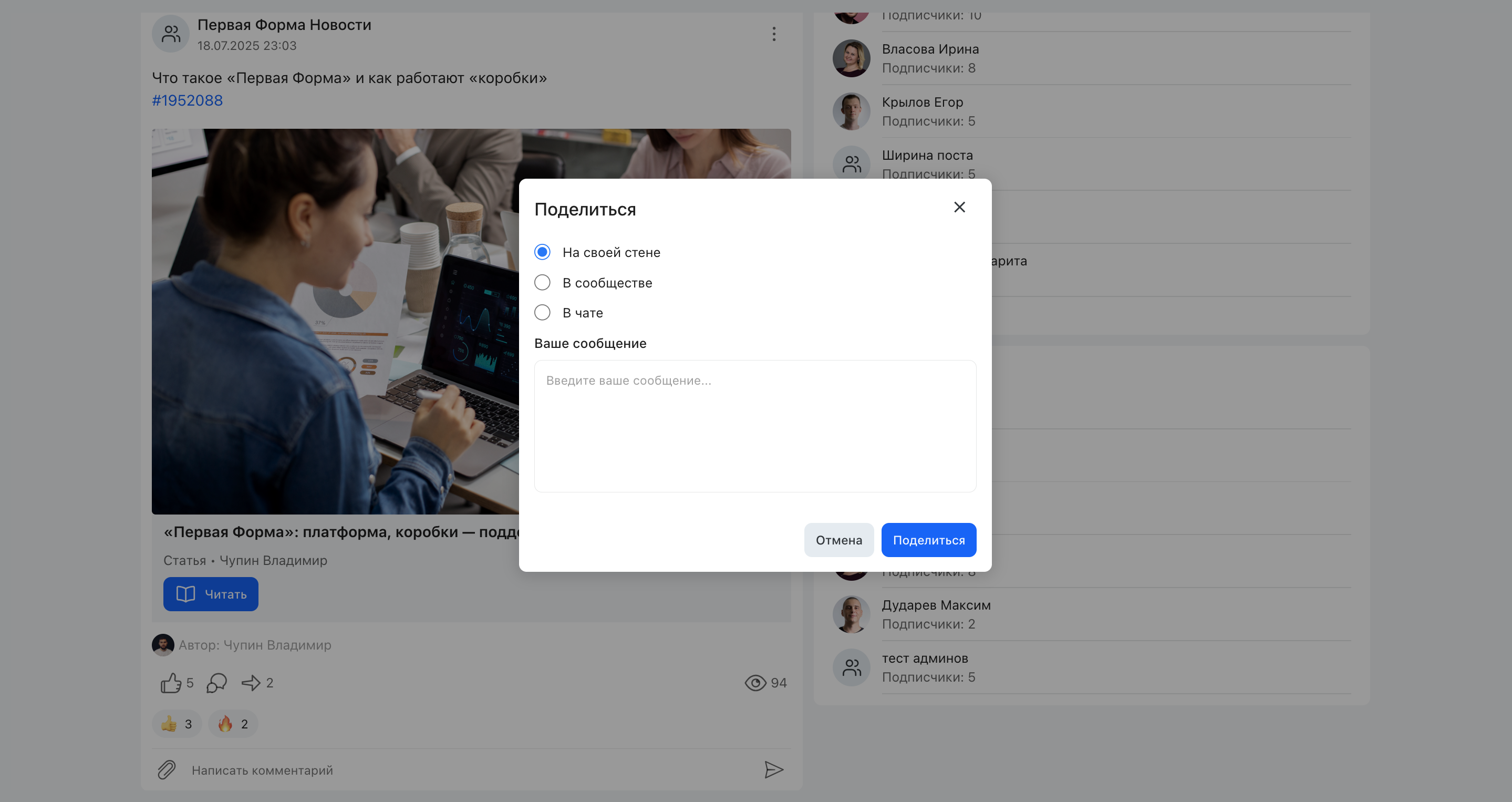Open the Власова Ирина profile

tap(930, 49)
